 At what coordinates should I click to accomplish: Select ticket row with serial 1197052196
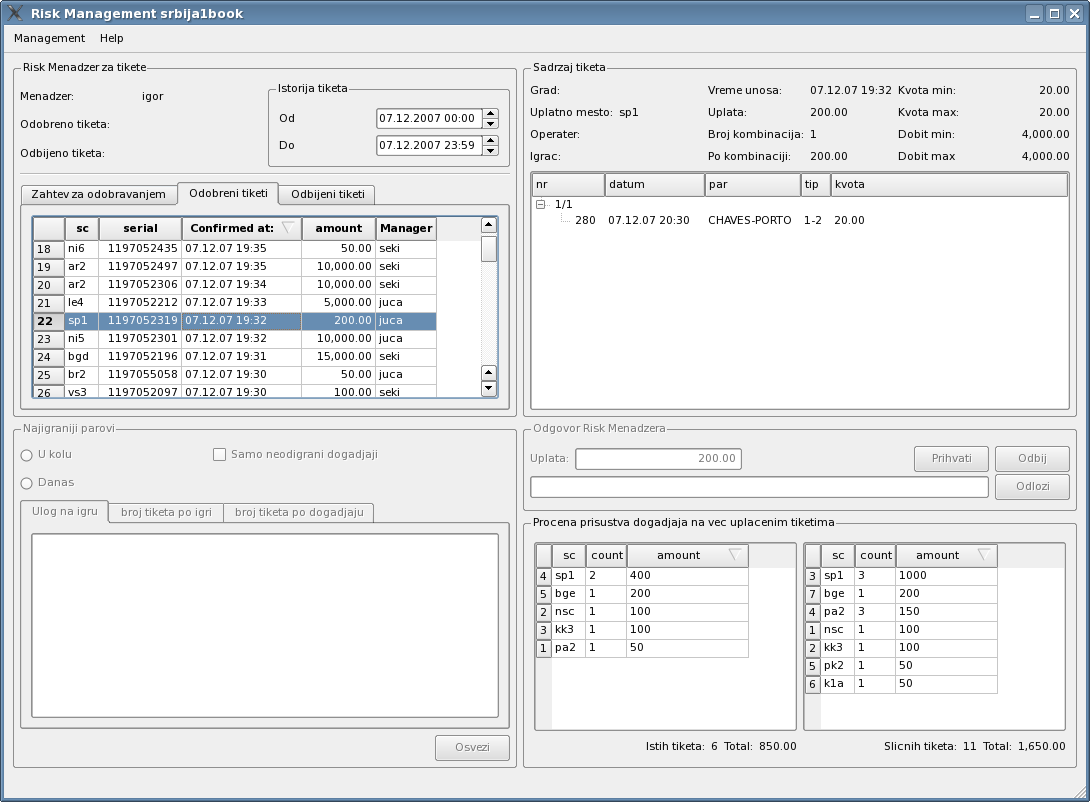142,357
